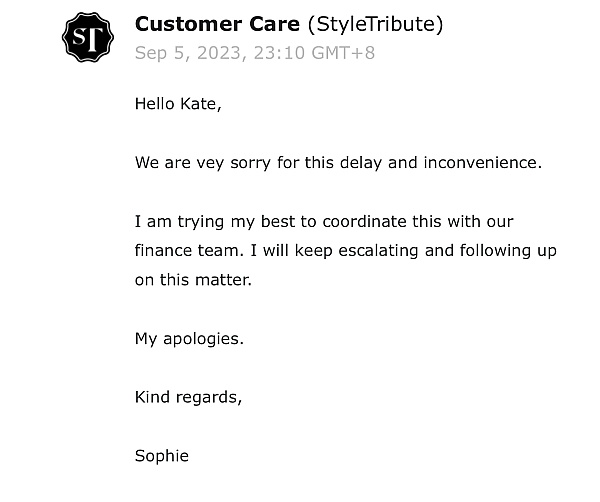Click the words finance team
The height and width of the screenshot is (502, 600).
pyautogui.click(x=189, y=251)
